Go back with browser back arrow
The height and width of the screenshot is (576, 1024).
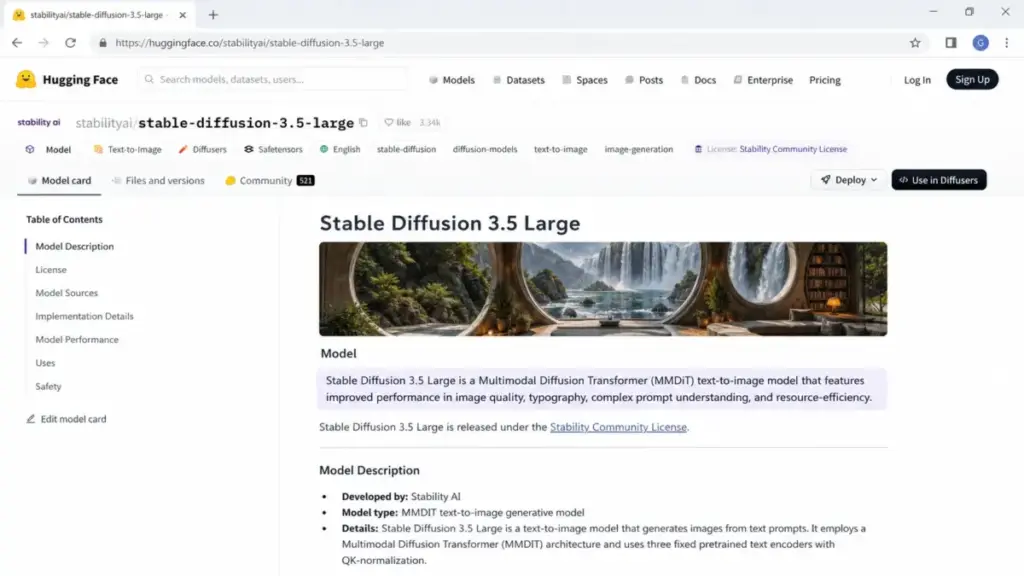tap(17, 42)
